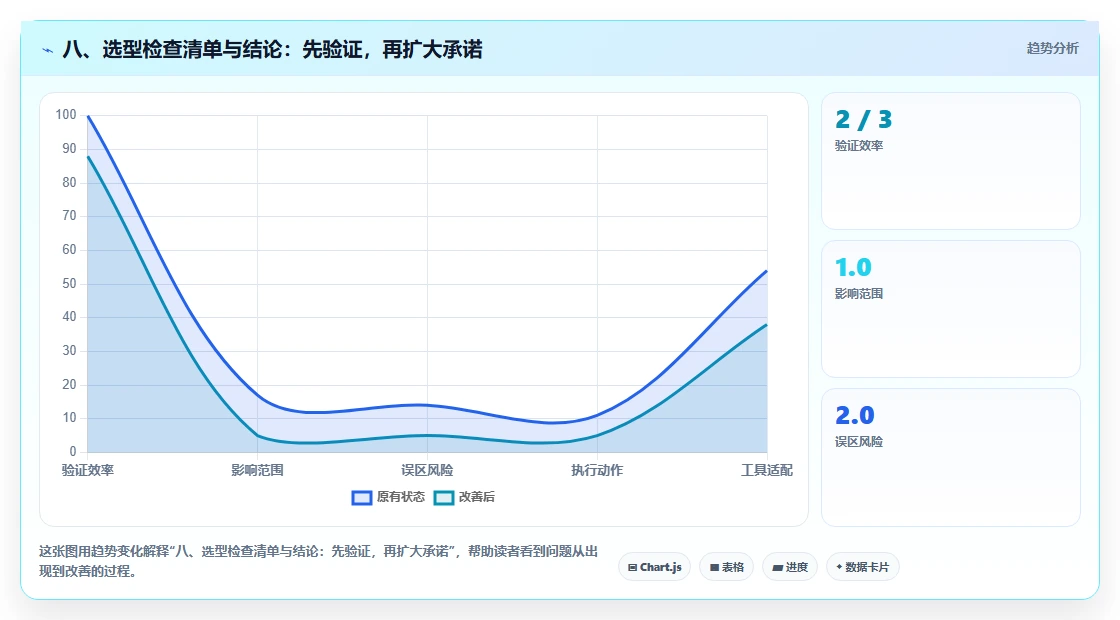Viewport: 1120px width, 620px height.
Task: Toggle the 改善后 legend entry
Action: coord(464,497)
